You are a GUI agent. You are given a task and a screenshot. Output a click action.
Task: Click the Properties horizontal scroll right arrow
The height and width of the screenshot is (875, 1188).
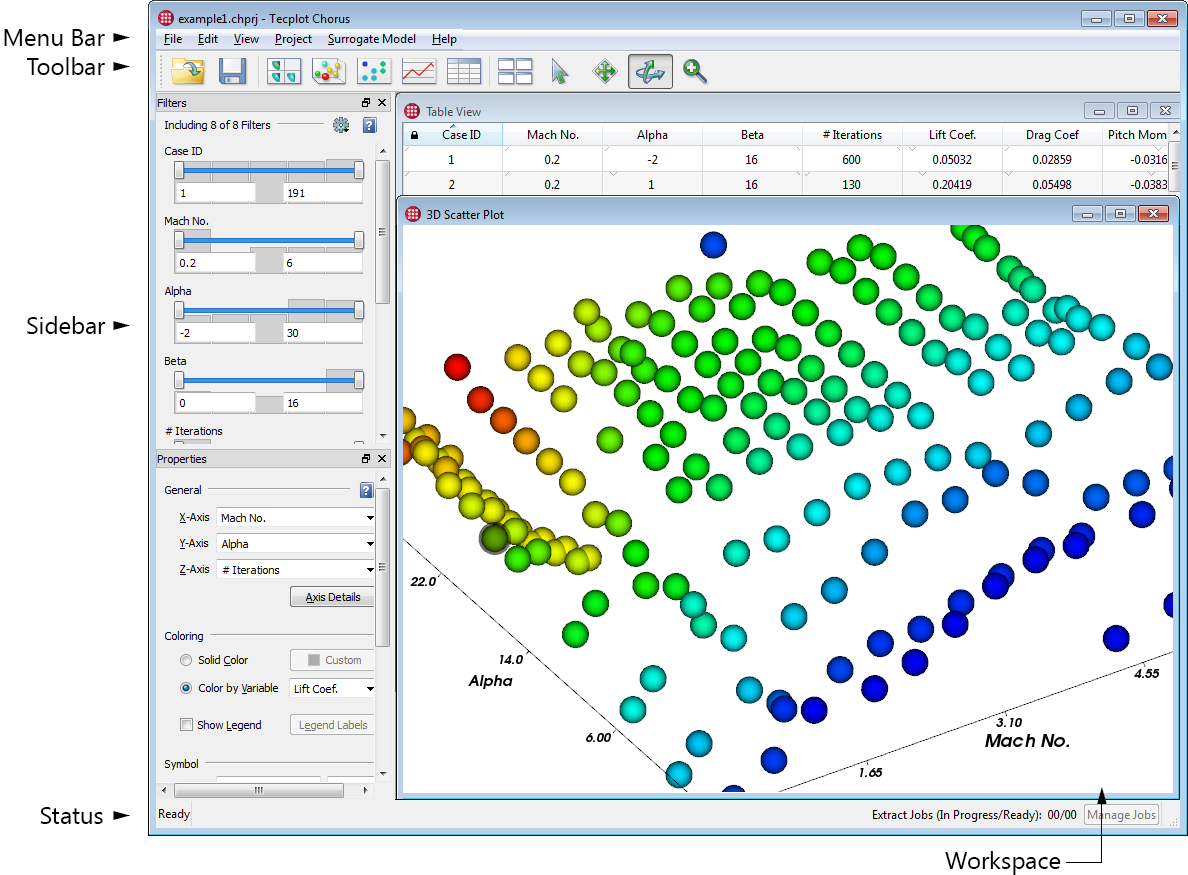point(366,790)
